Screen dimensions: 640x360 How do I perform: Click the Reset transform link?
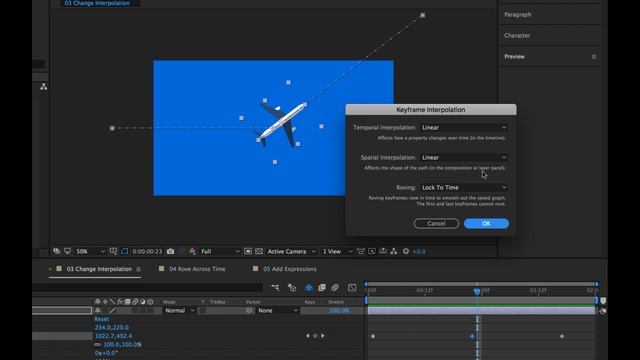point(102,319)
